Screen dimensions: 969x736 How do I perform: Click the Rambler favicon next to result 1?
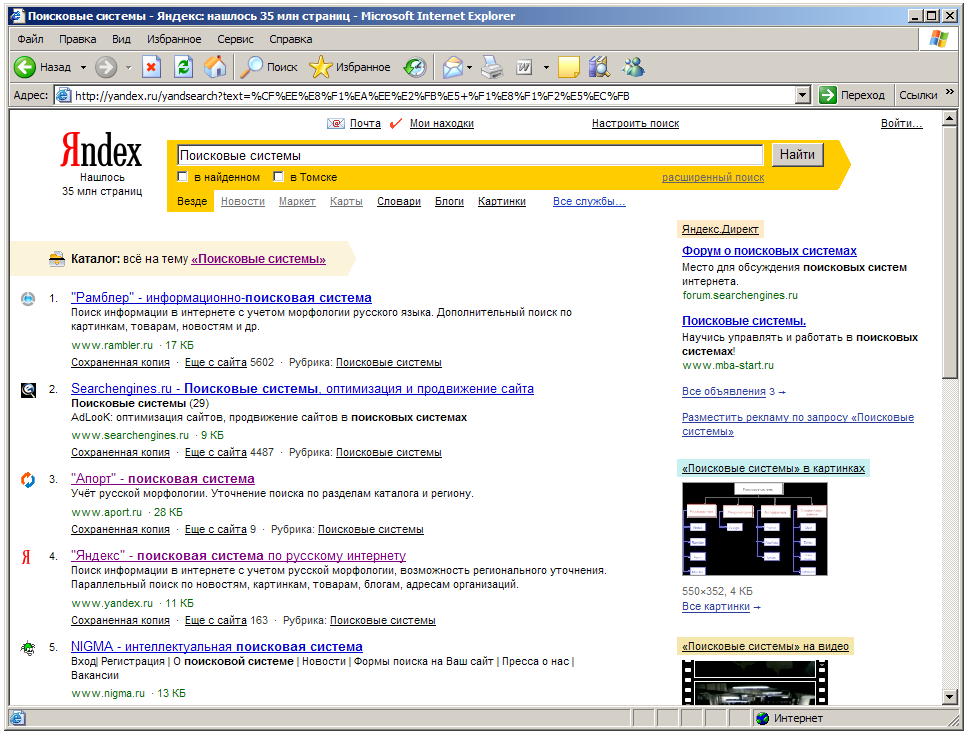tap(28, 299)
